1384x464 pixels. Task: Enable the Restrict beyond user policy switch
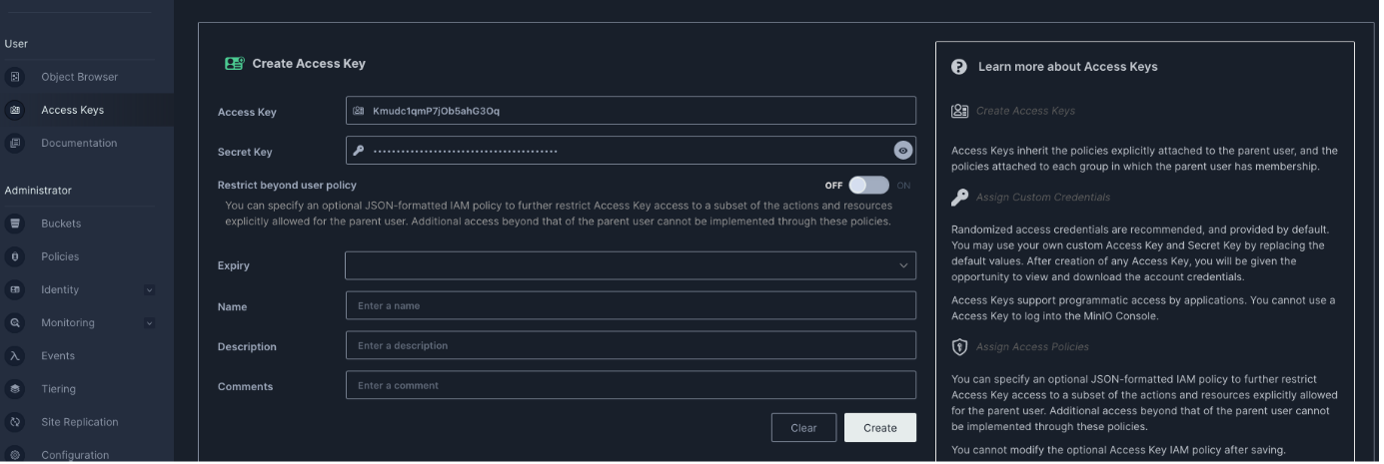868,185
